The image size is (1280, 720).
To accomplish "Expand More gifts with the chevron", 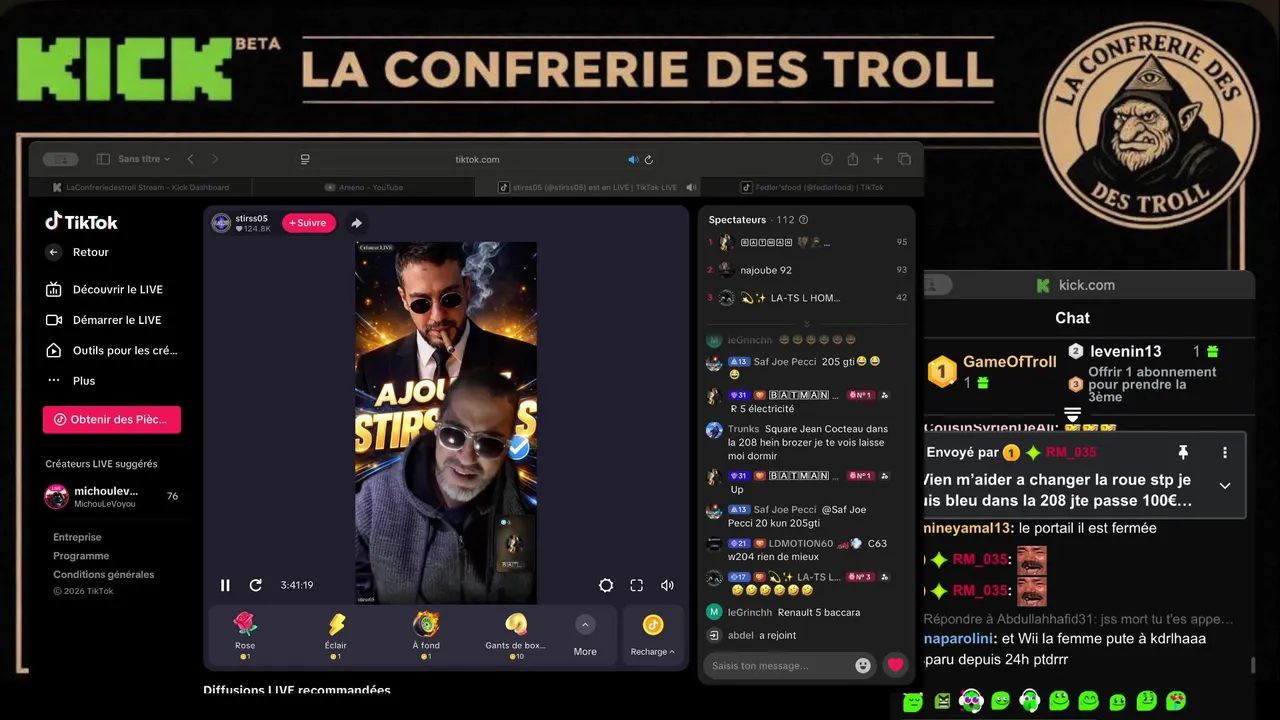I will 586,625.
